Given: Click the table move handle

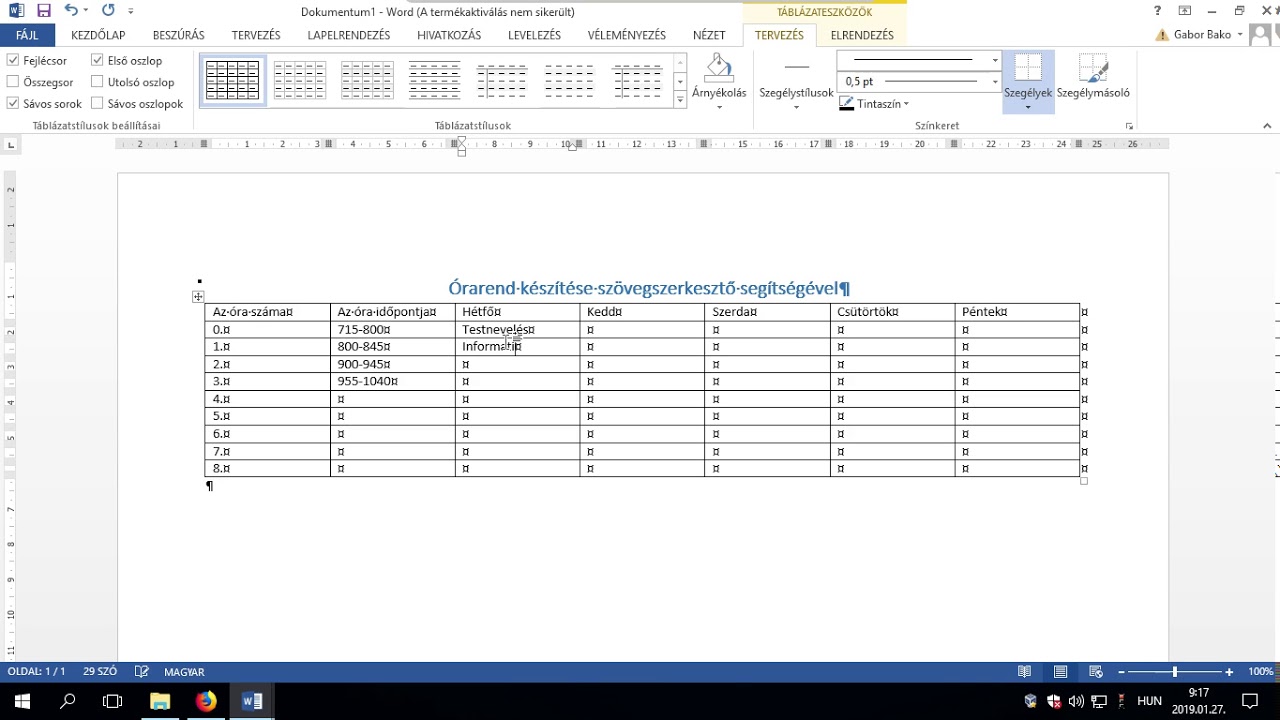Looking at the screenshot, I should [x=198, y=297].
